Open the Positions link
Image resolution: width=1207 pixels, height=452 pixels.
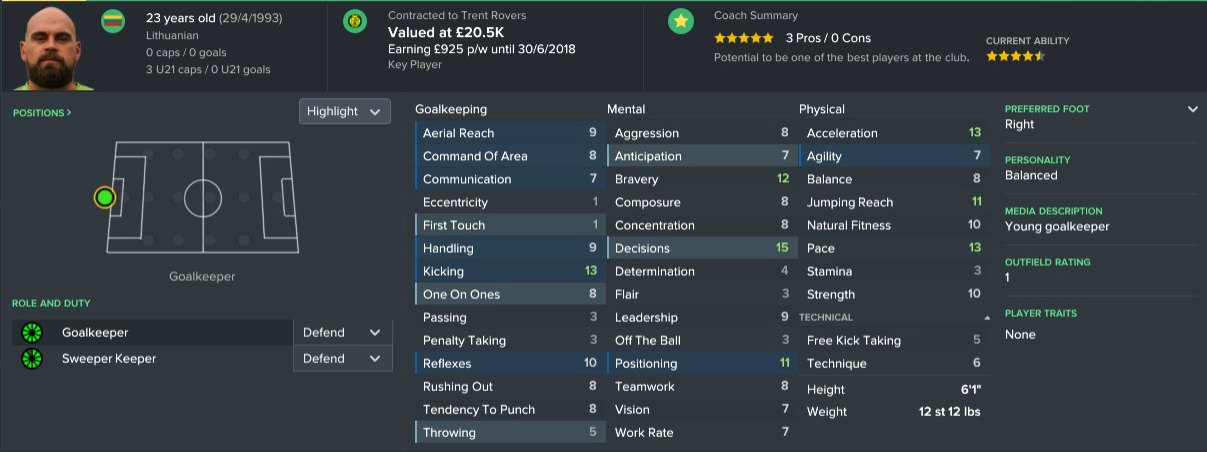click(x=42, y=113)
